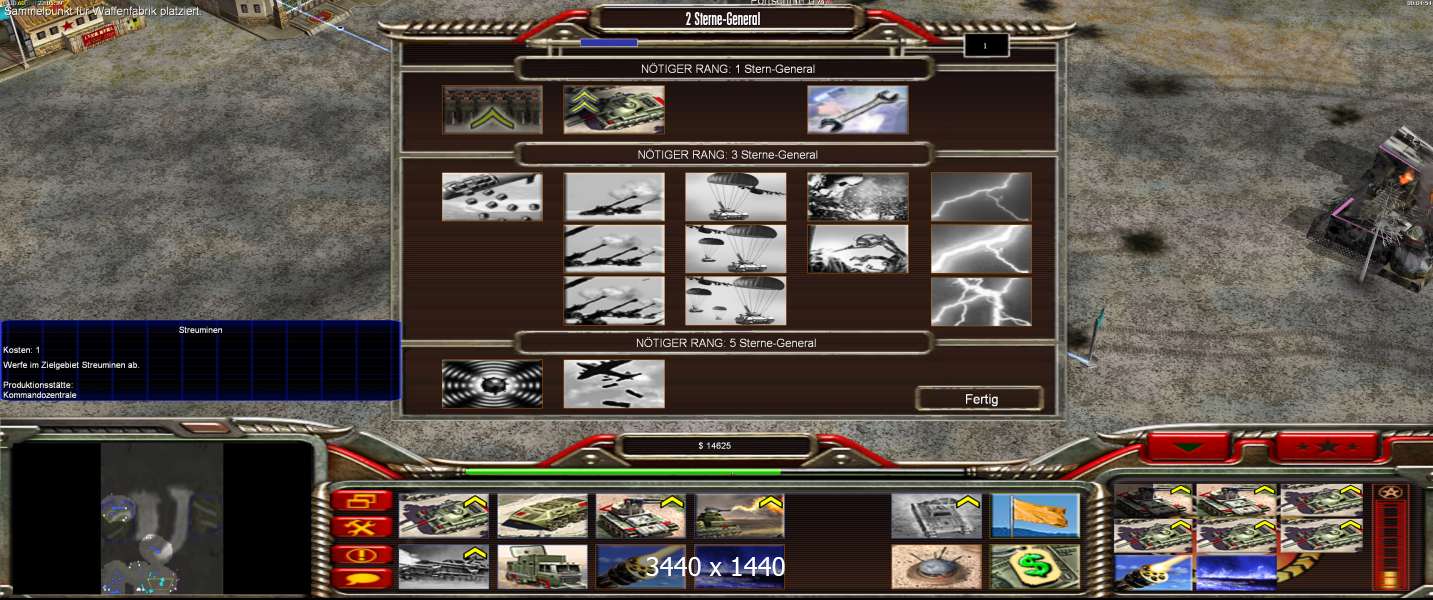
Task: Build a Battlemaster tank from command bar
Action: click(x=443, y=516)
